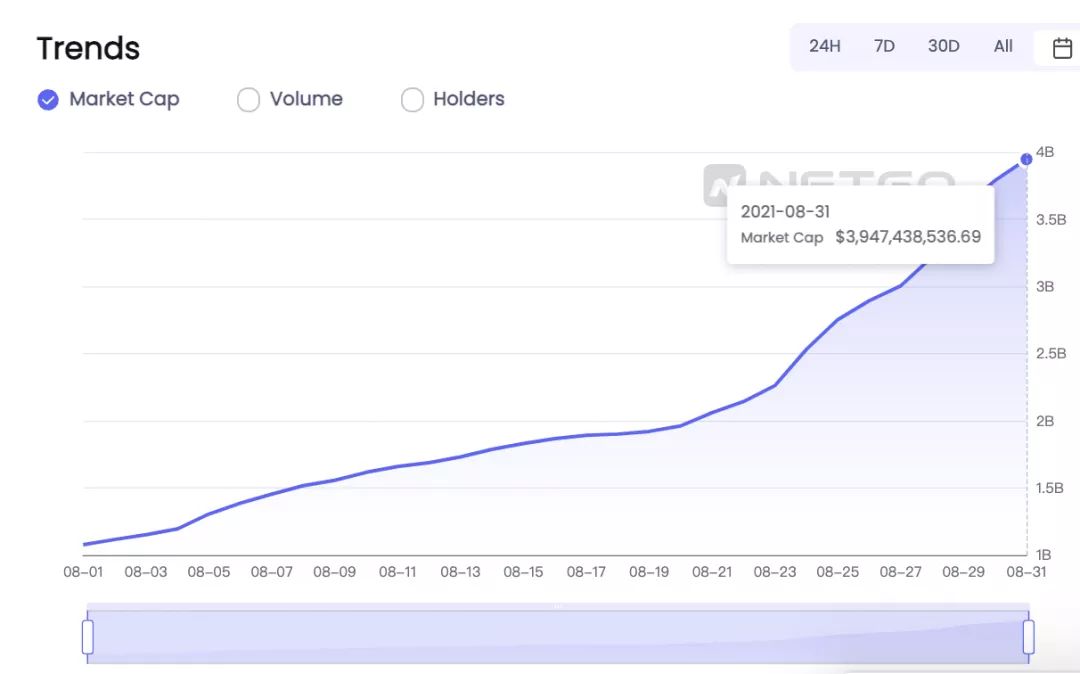This screenshot has height=674, width=1080.
Task: Click the market cap value in tooltip
Action: 908,237
